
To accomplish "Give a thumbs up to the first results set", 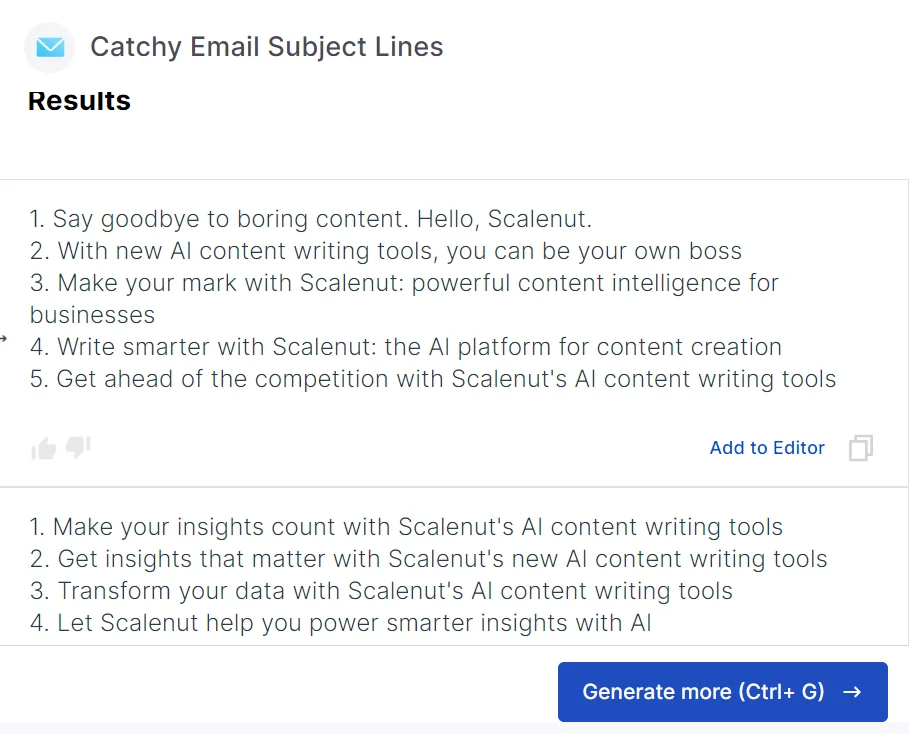I will click(x=42, y=448).
